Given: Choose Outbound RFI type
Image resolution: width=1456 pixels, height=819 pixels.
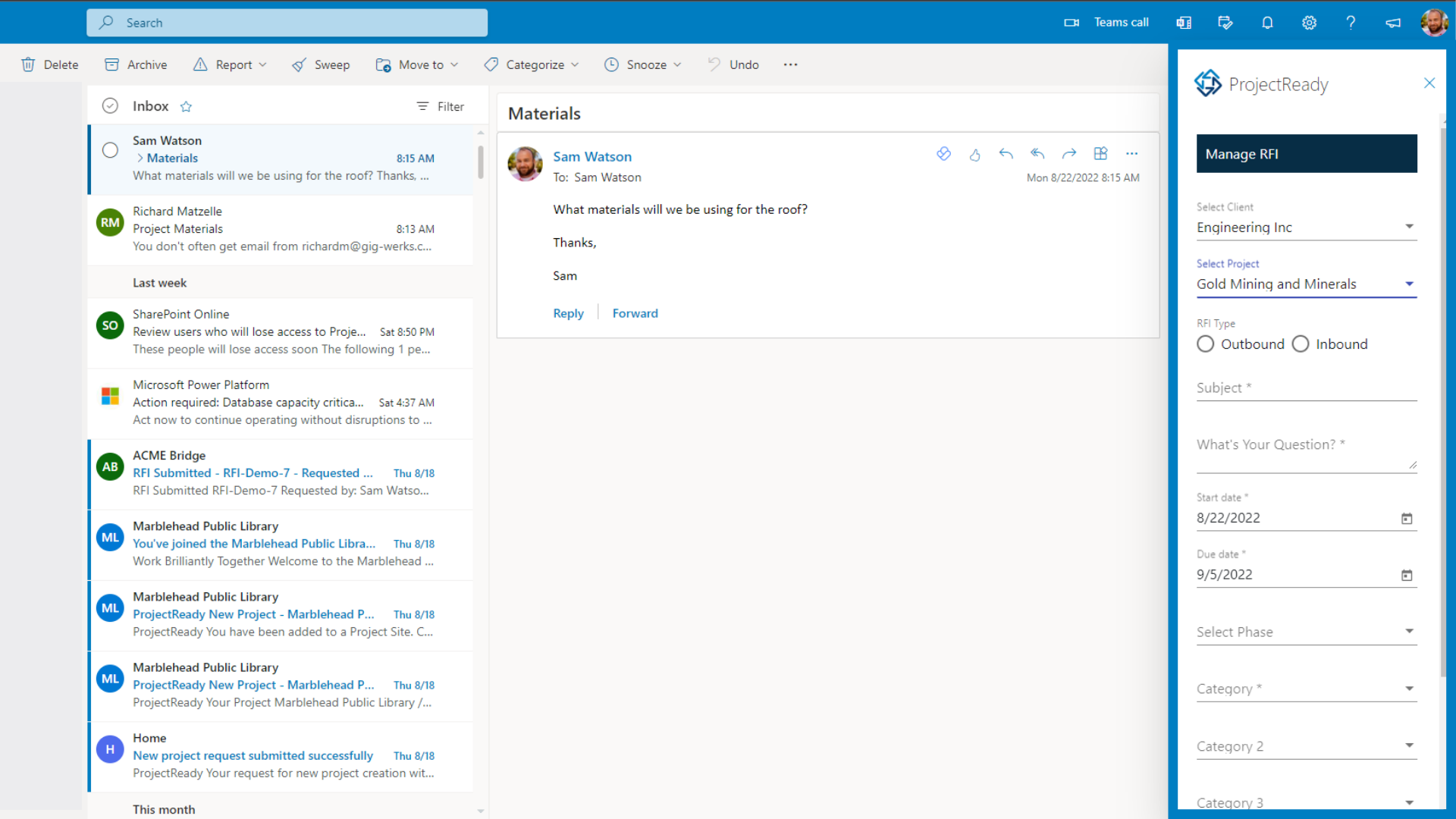Looking at the screenshot, I should point(1206,344).
